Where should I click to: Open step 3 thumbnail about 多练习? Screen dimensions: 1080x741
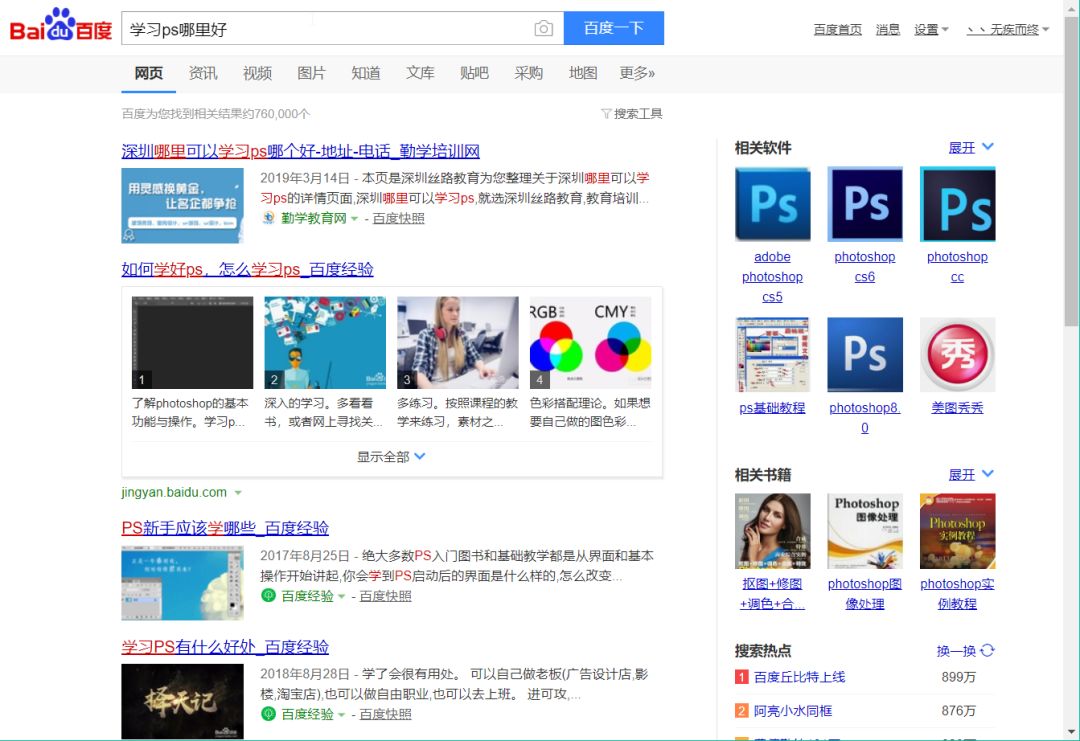tap(458, 342)
